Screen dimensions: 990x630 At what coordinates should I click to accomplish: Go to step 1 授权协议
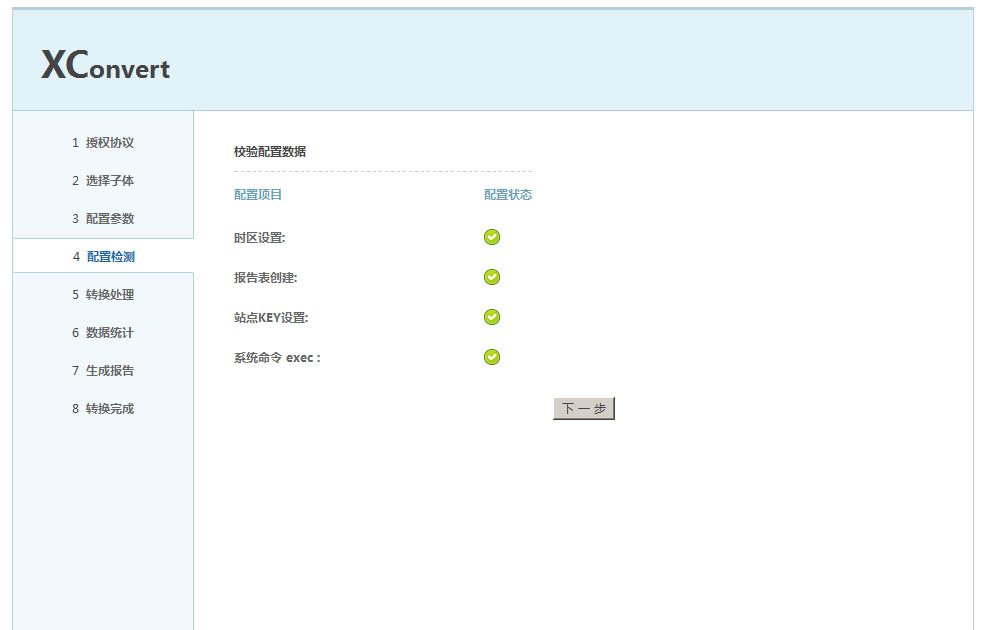[x=103, y=143]
